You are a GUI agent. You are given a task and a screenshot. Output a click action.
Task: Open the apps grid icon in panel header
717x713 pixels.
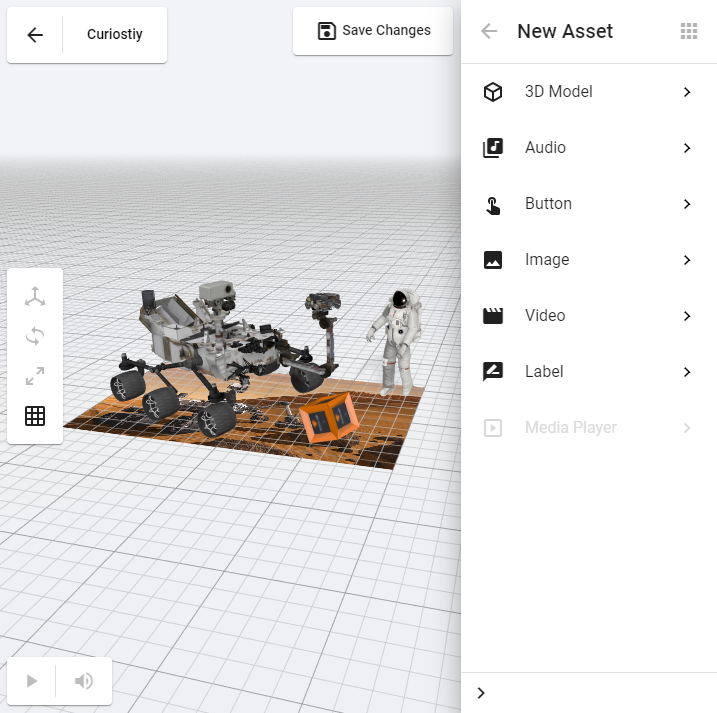pos(689,31)
